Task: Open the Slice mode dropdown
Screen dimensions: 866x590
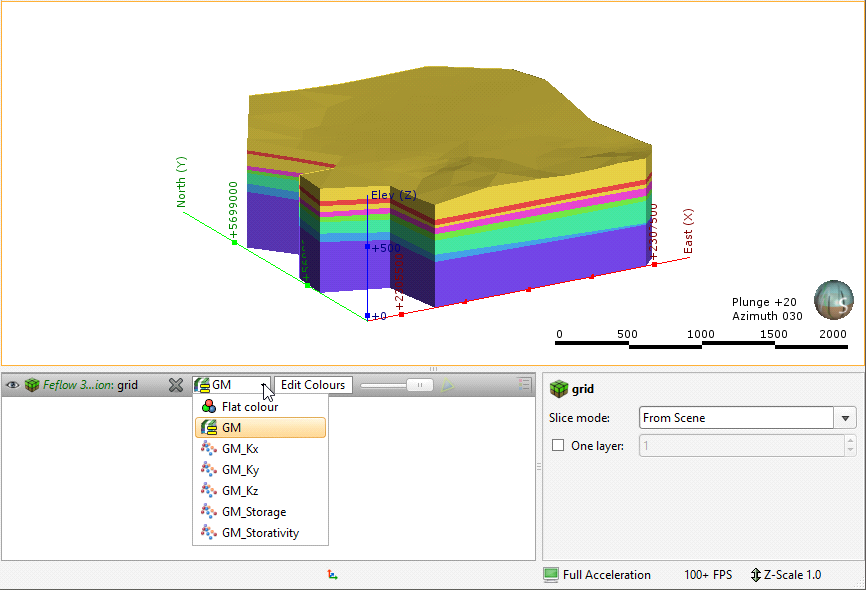Action: [x=847, y=418]
